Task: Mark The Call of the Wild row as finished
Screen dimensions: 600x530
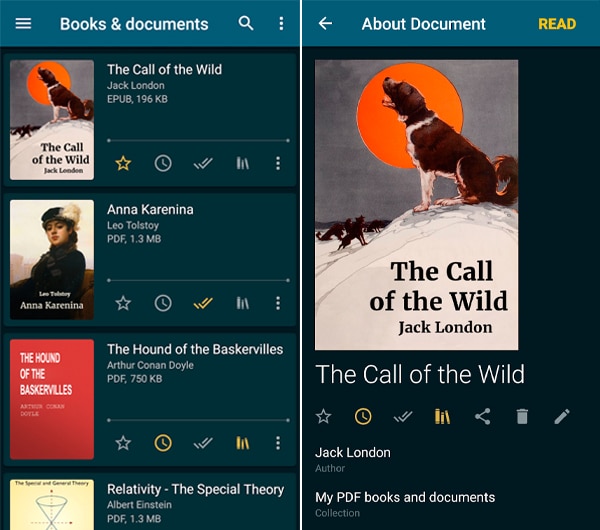Action: click(203, 164)
